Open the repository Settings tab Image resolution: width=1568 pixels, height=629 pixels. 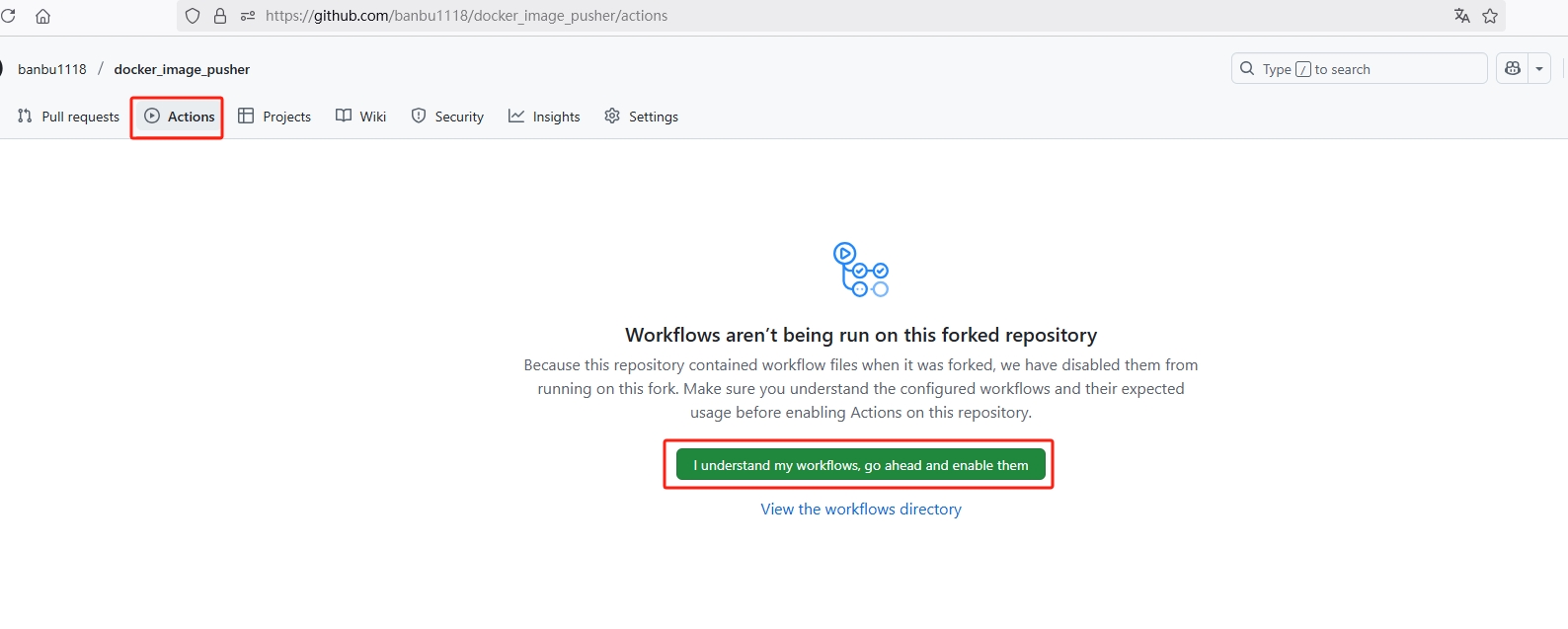[642, 117]
